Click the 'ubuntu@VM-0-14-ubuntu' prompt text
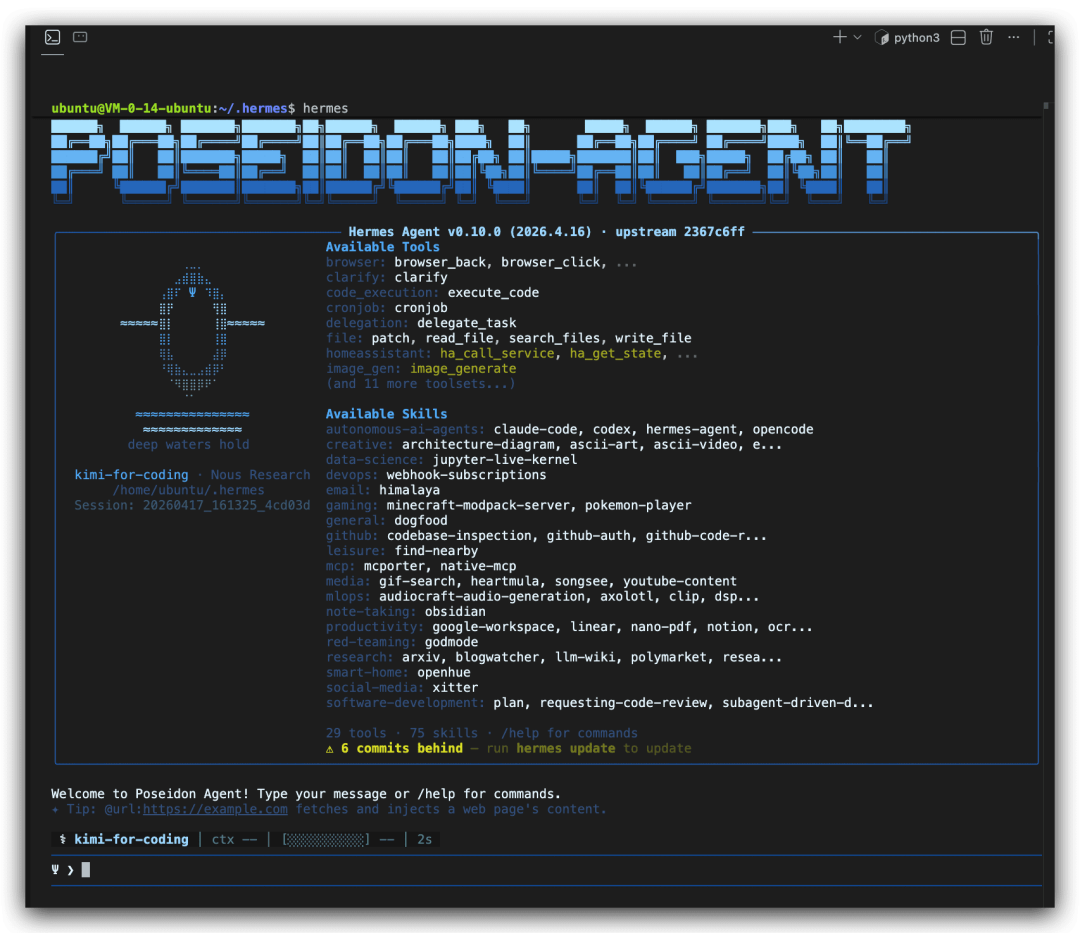This screenshot has width=1080, height=933. pyautogui.click(x=131, y=108)
